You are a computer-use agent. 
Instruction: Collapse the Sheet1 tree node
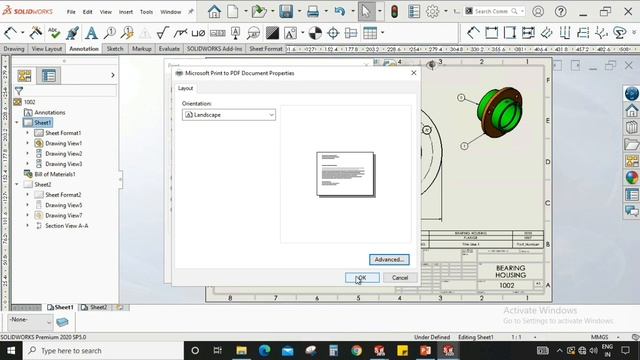pos(17,122)
